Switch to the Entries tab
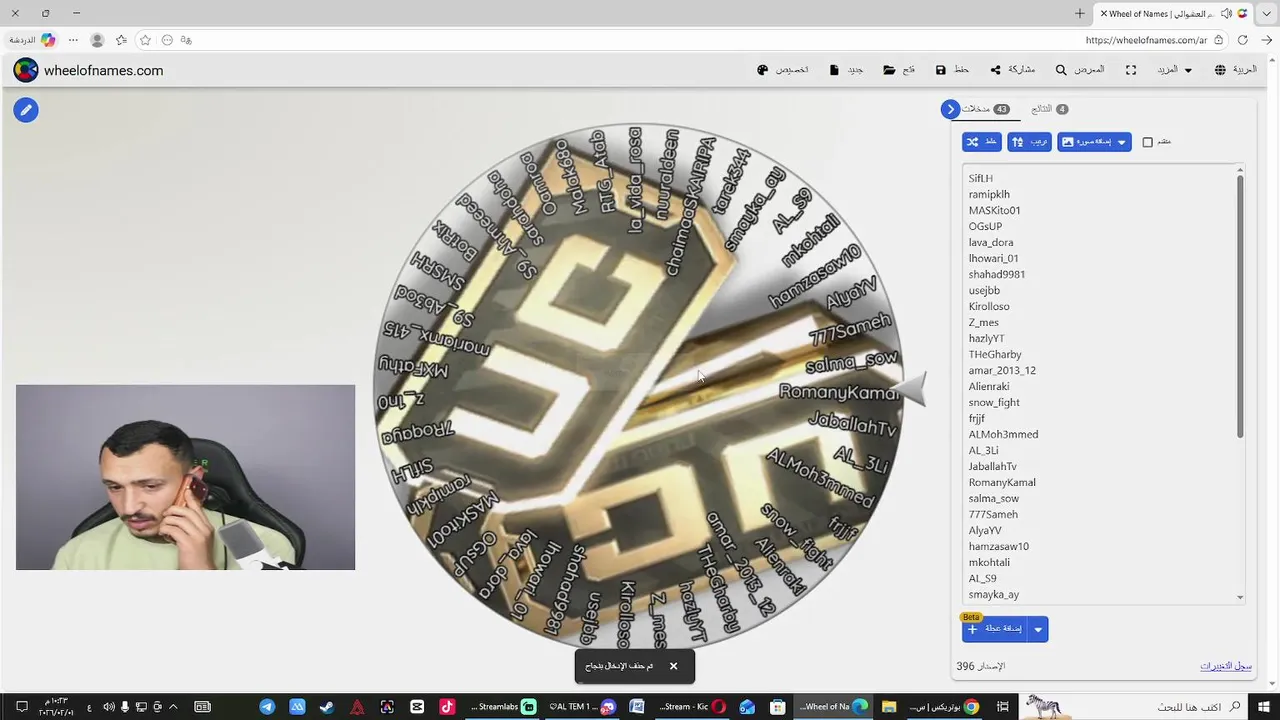This screenshot has width=1280, height=720. 985,109
